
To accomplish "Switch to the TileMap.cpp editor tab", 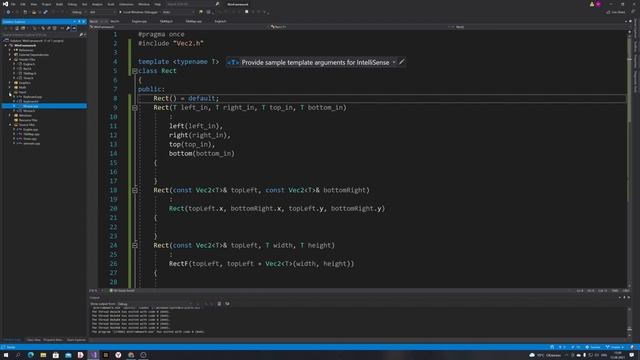I will pos(193,21).
